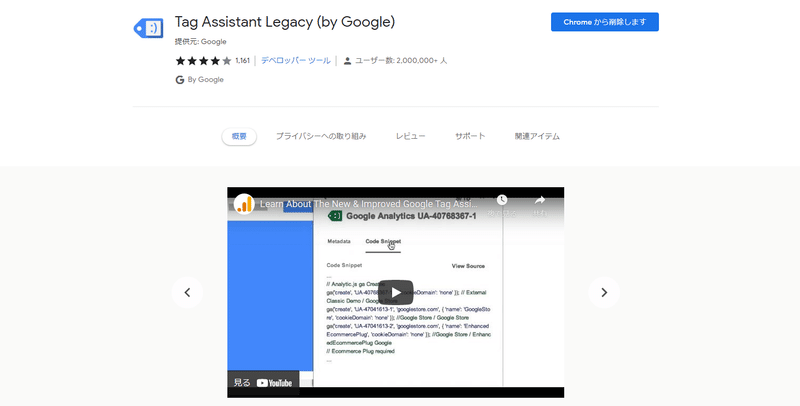Click the Google G logo beside By Google
The image size is (800, 406).
click(x=180, y=80)
